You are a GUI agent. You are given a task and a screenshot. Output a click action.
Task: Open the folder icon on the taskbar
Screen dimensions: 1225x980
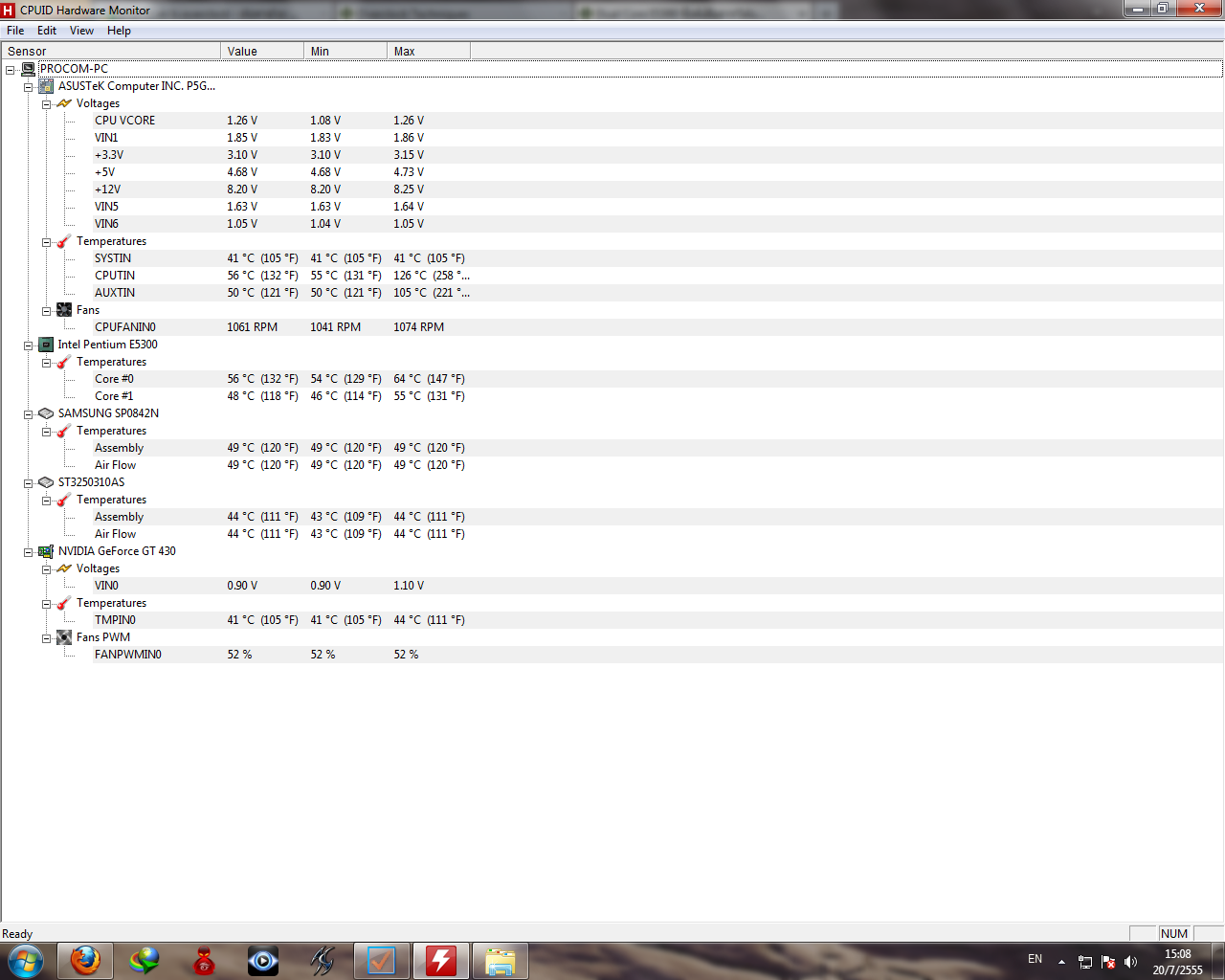pos(501,961)
